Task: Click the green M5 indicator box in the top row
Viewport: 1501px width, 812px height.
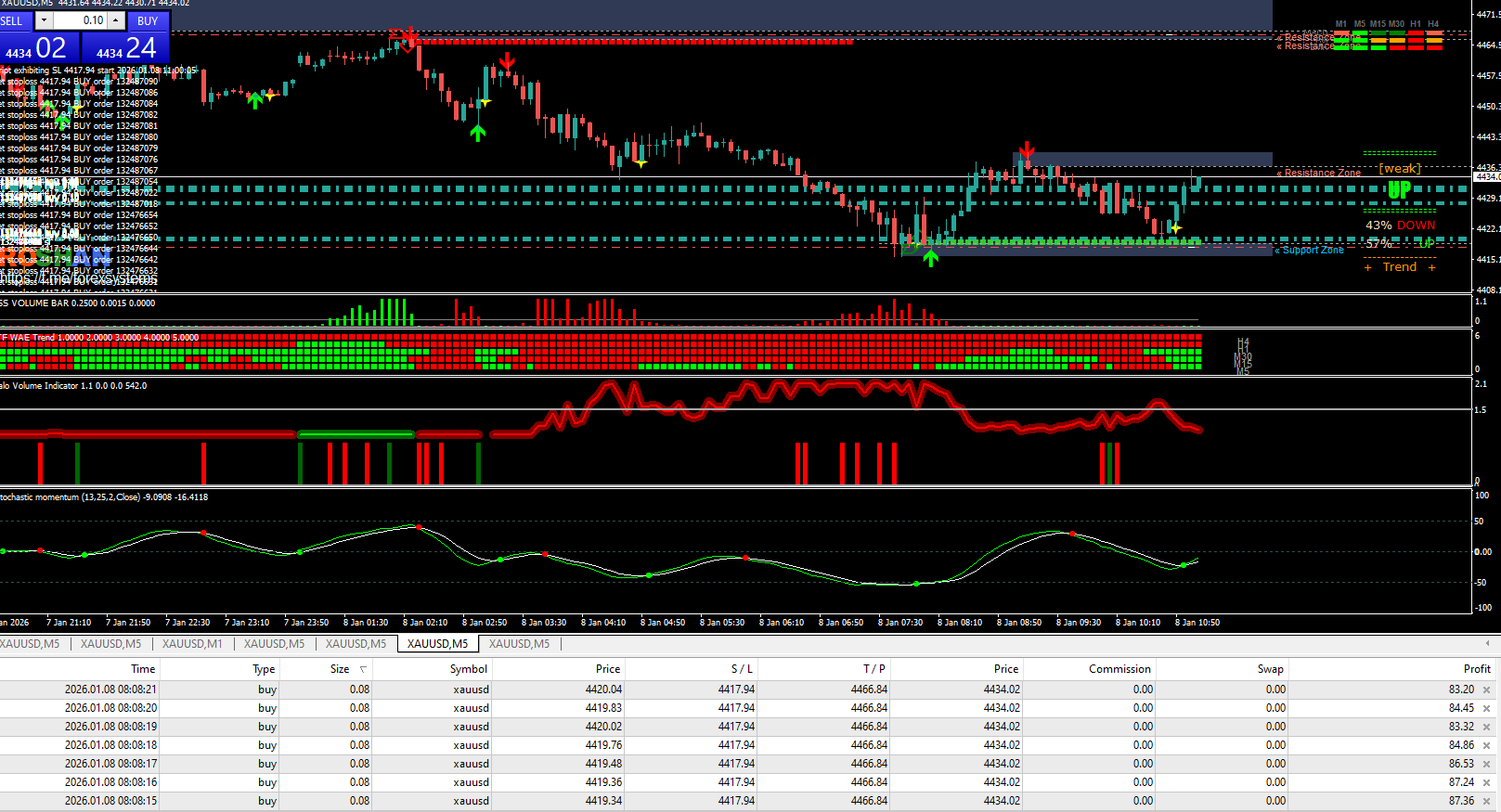Action: click(1359, 34)
